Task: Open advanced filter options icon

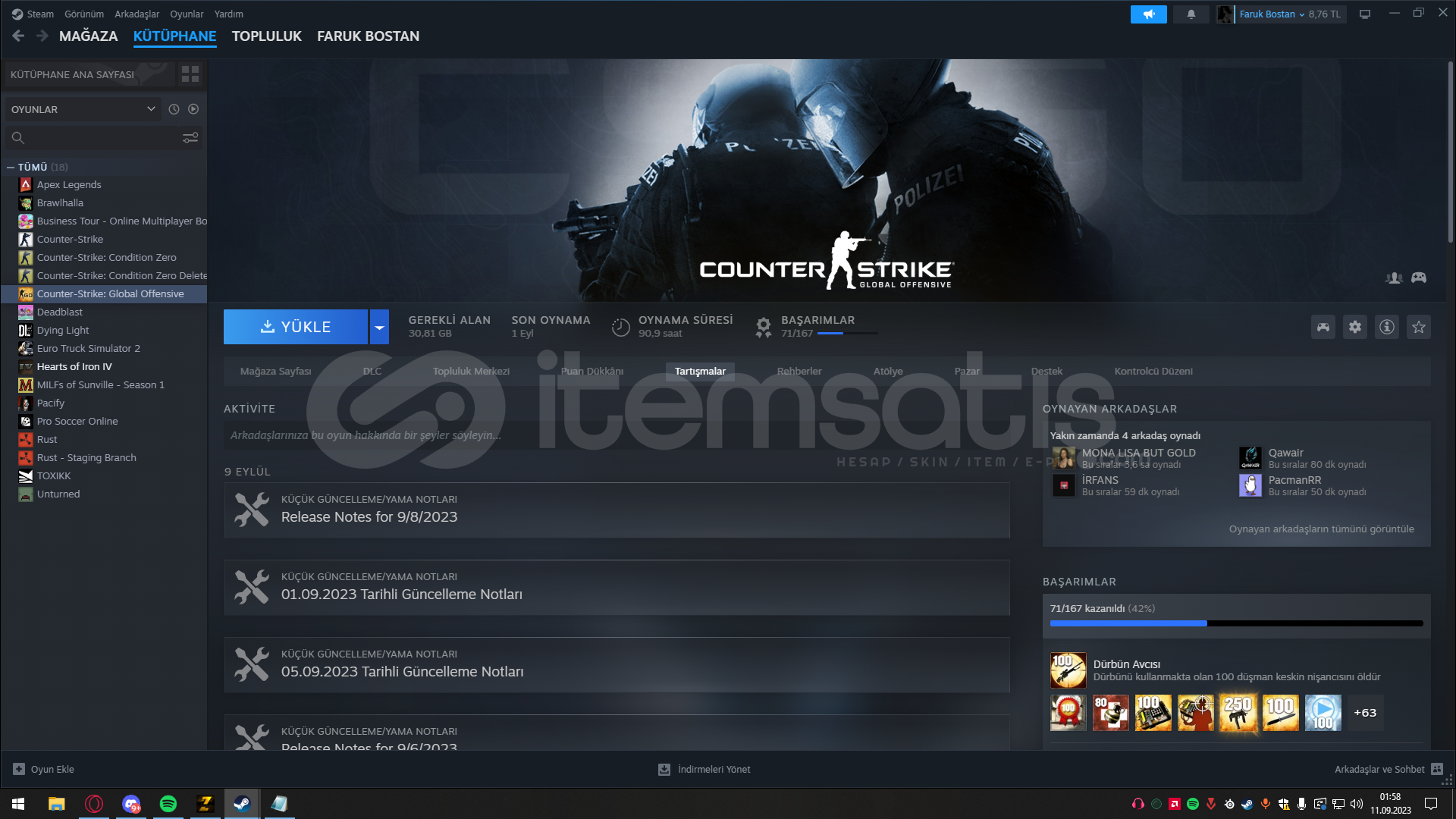Action: (190, 137)
